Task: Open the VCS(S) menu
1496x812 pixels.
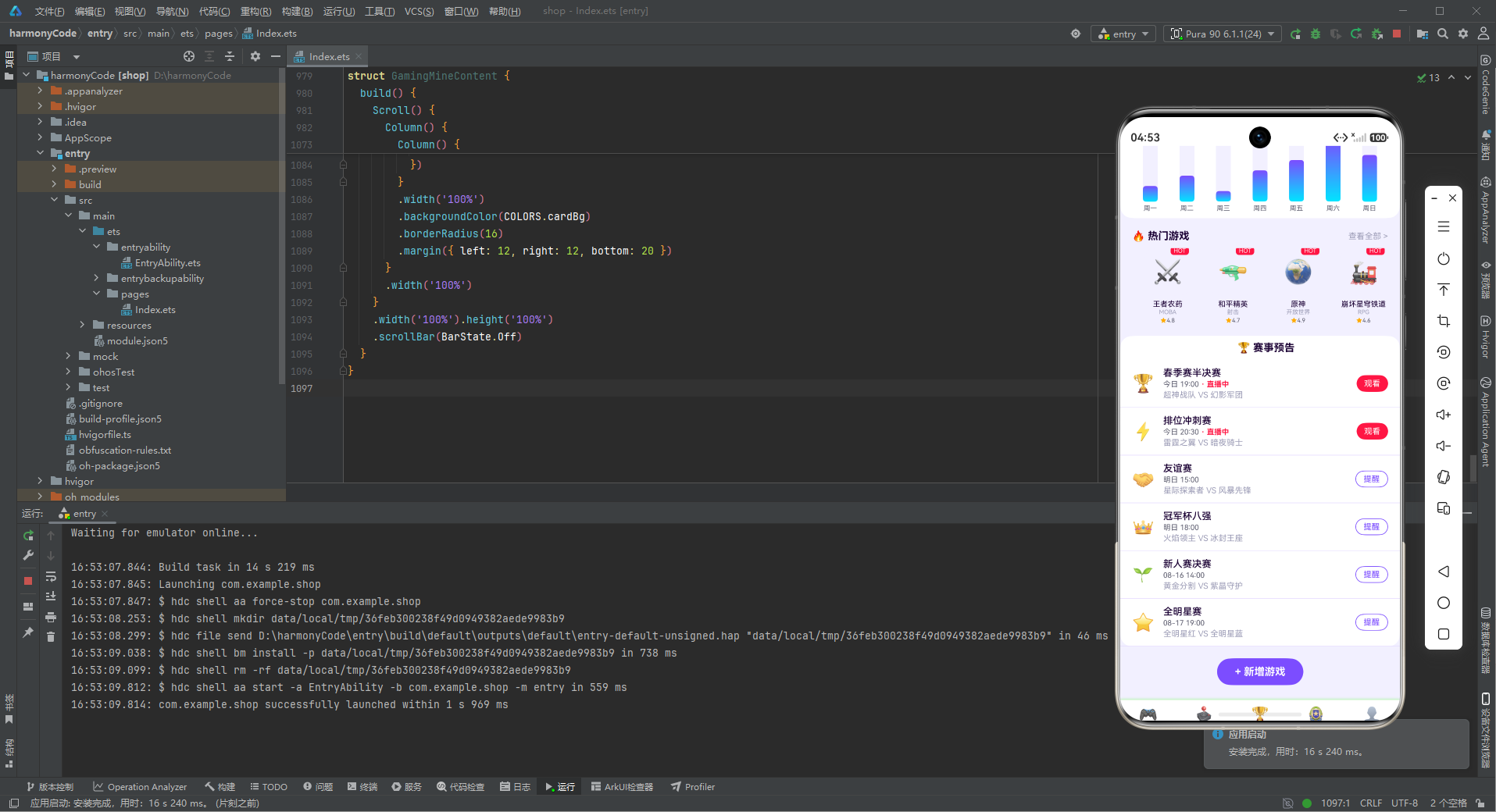Action: 419,11
